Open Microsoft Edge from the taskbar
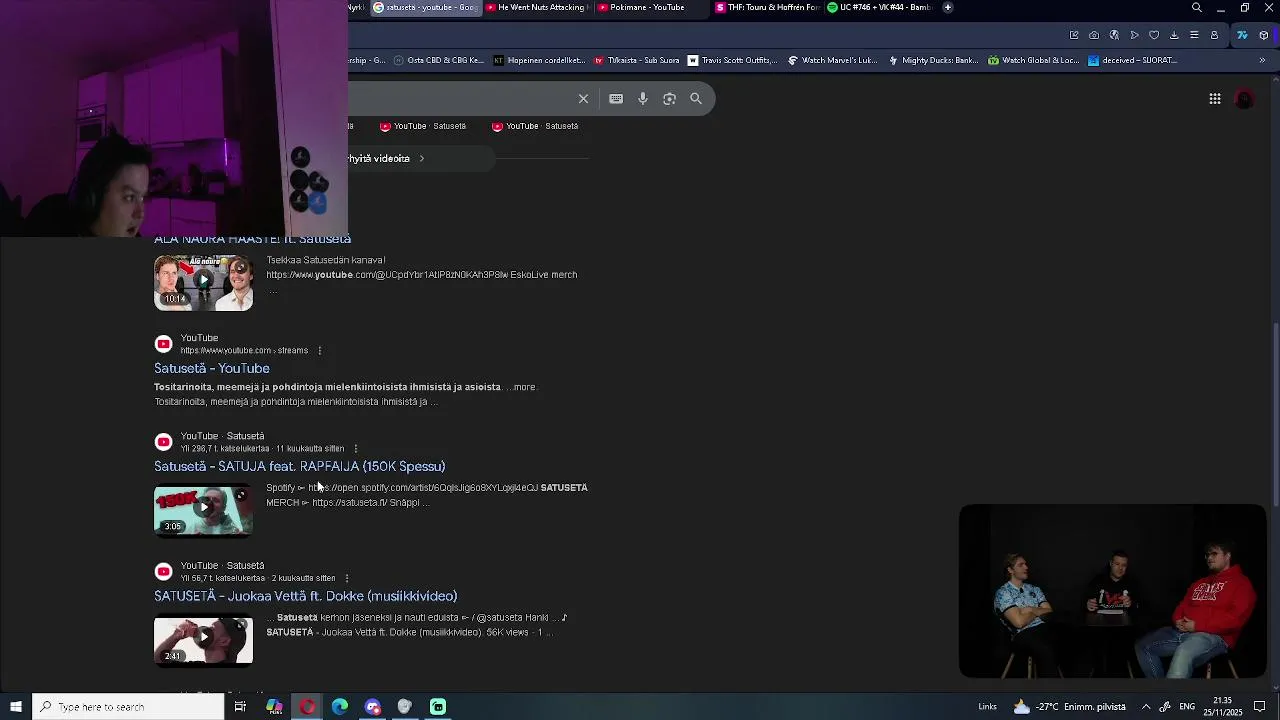This screenshot has height=720, width=1280. pos(340,707)
